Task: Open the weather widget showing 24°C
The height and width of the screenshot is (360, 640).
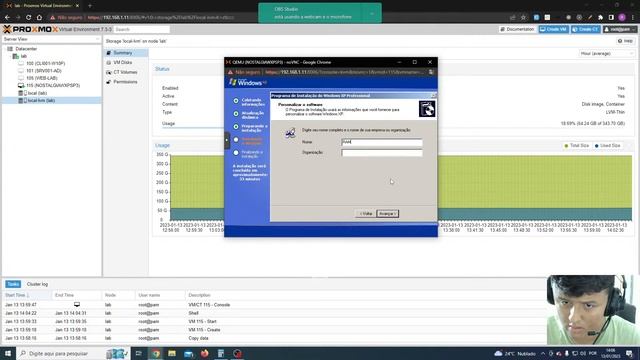Action: click(x=515, y=353)
